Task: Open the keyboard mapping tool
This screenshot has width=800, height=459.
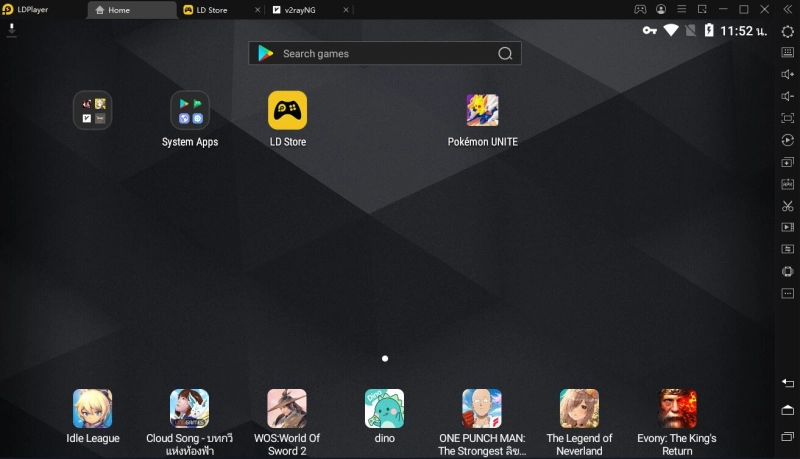Action: pos(787,52)
